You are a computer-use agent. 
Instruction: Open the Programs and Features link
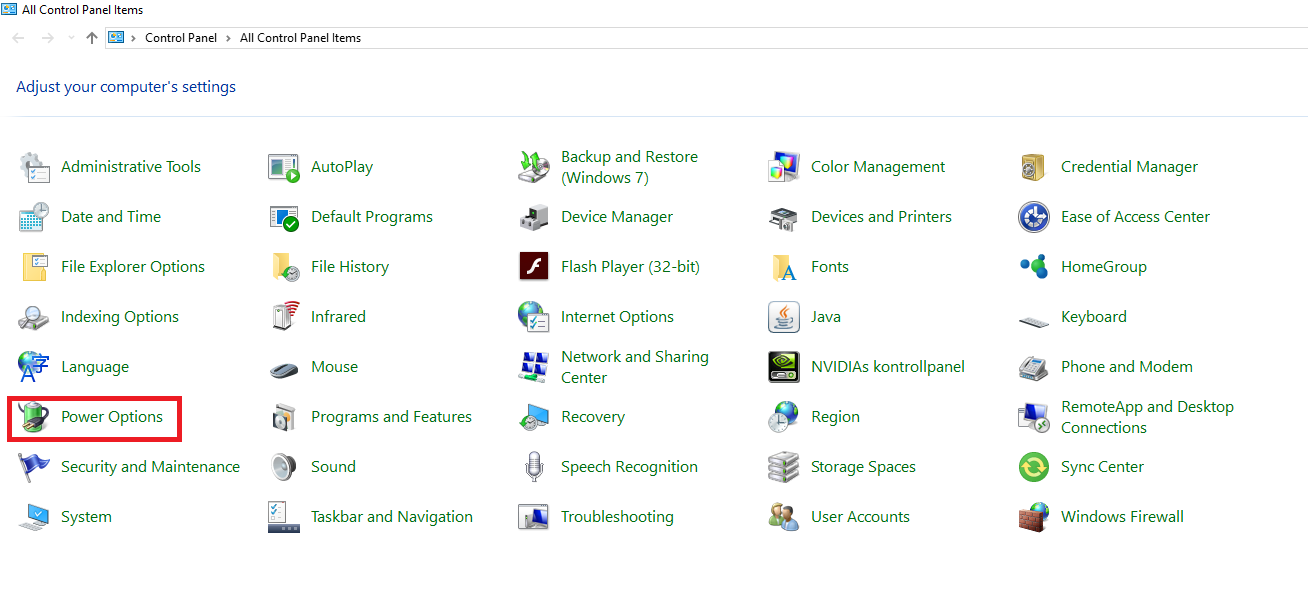coord(391,417)
